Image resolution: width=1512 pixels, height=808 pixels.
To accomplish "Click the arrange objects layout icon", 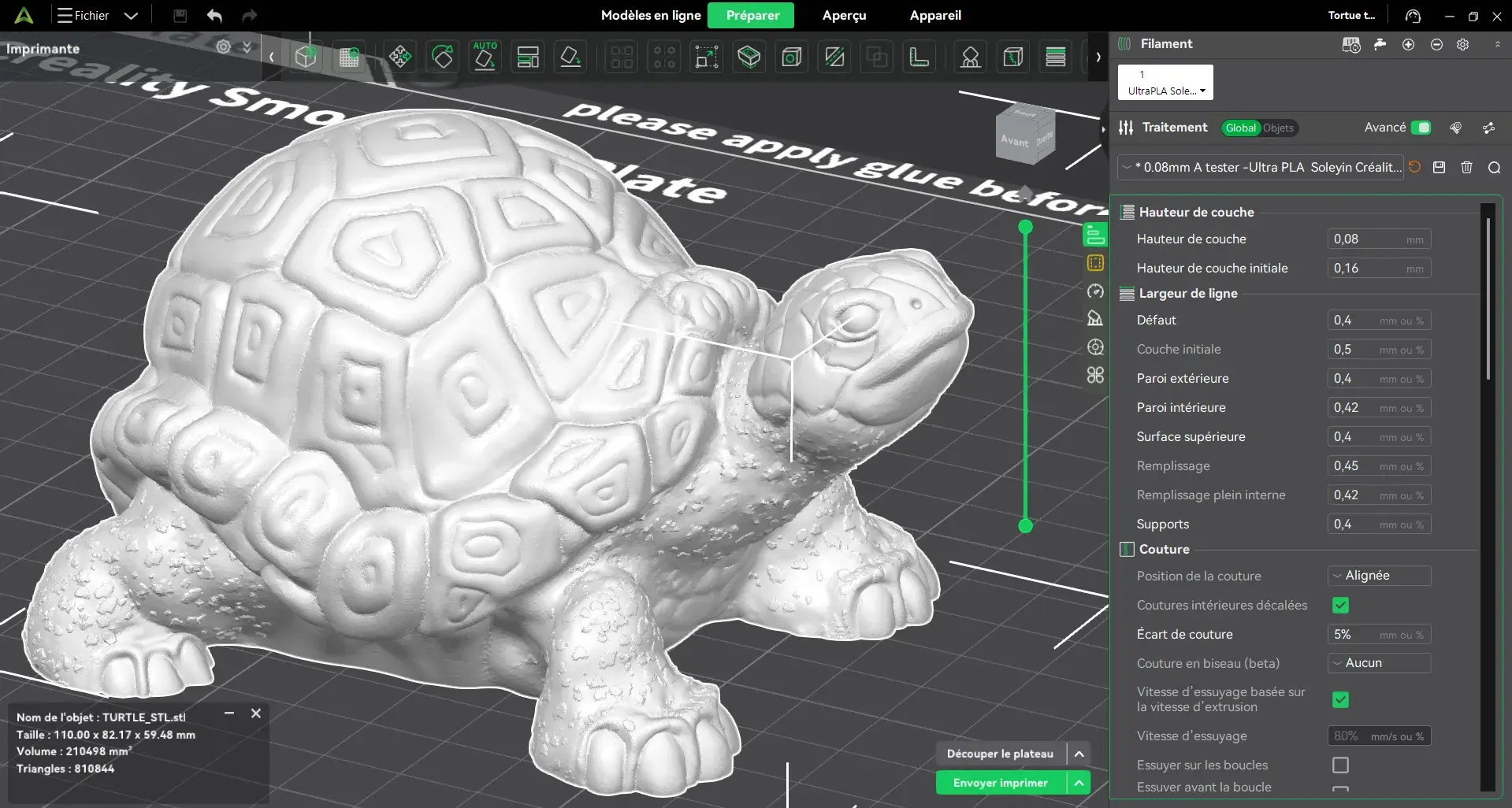I will click(528, 57).
